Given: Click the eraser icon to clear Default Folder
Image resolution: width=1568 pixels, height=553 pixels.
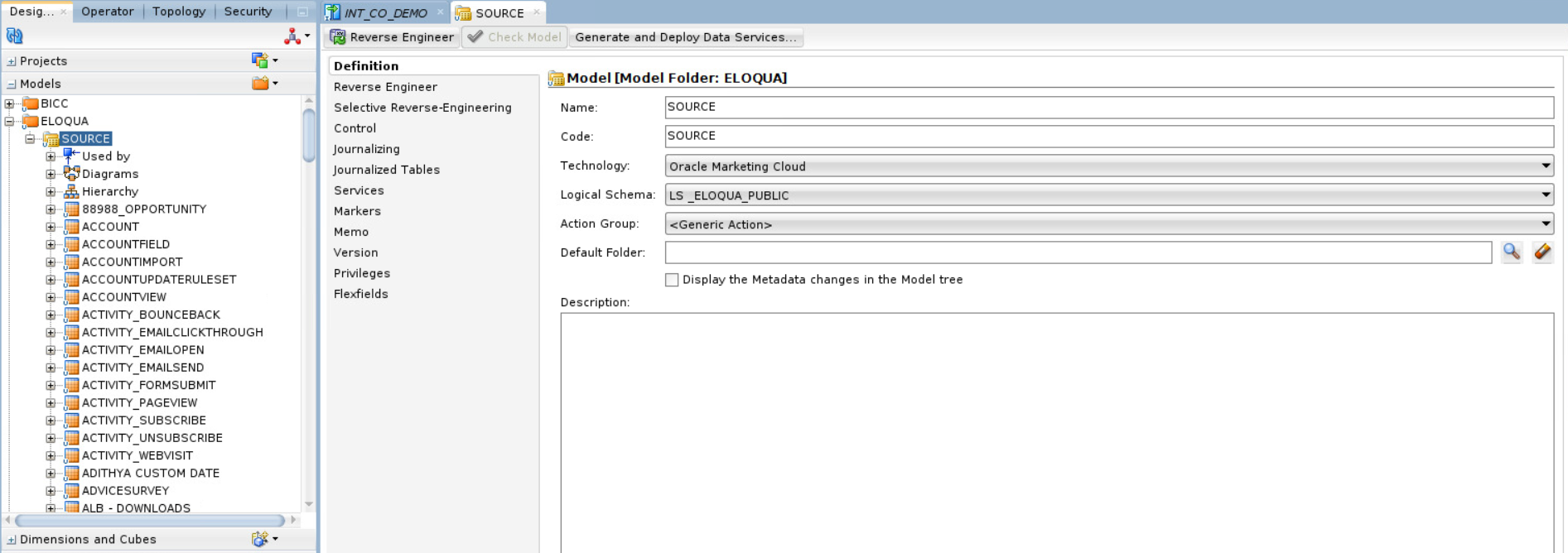Looking at the screenshot, I should click(x=1541, y=252).
